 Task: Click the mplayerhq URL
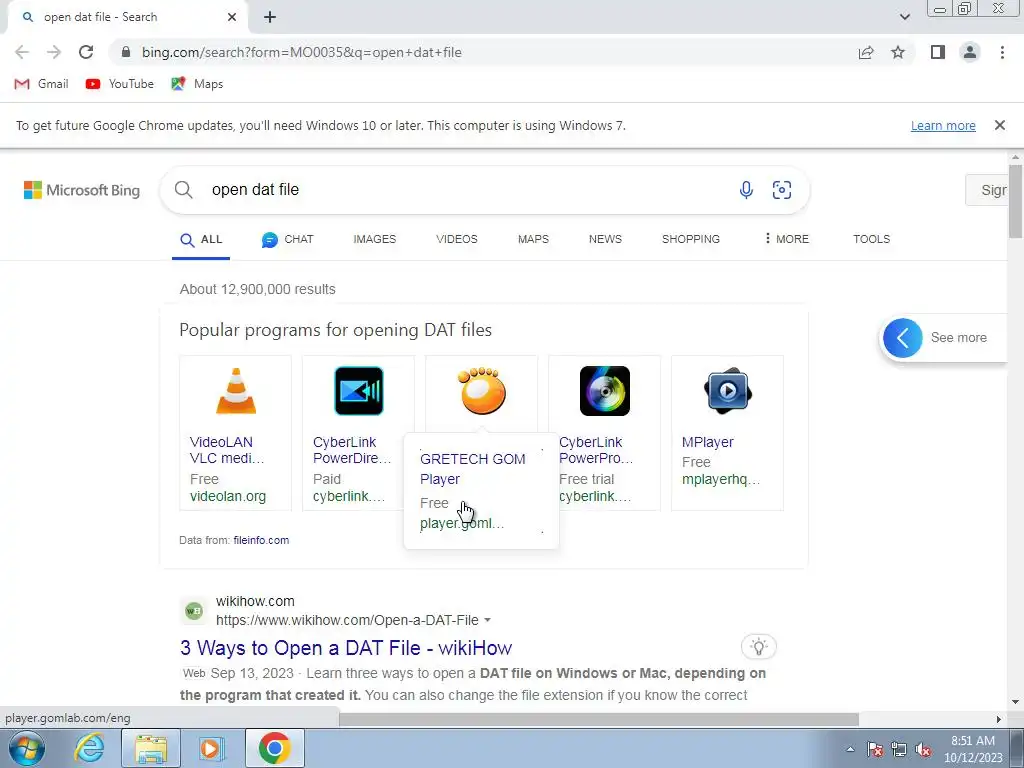(x=720, y=479)
